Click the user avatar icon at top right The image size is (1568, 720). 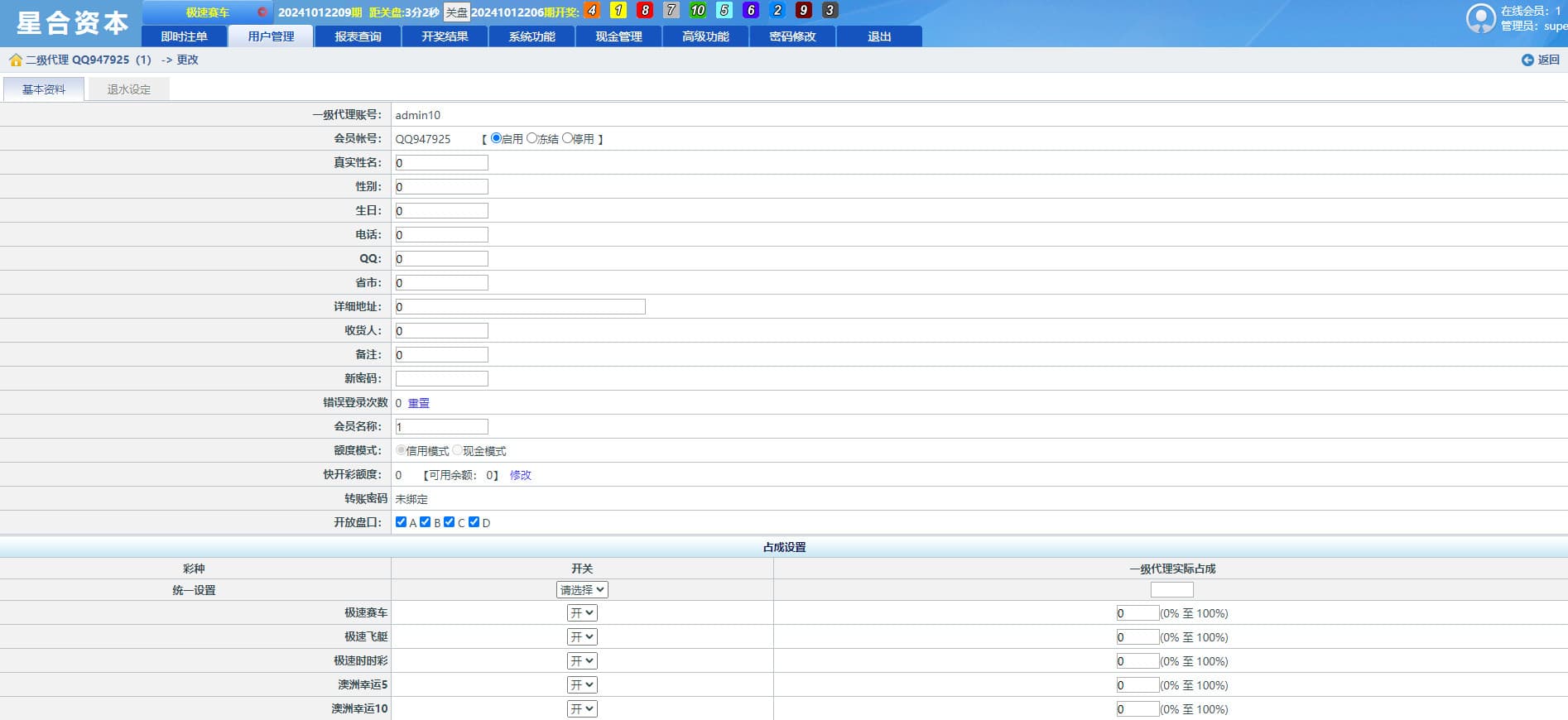pos(1480,18)
